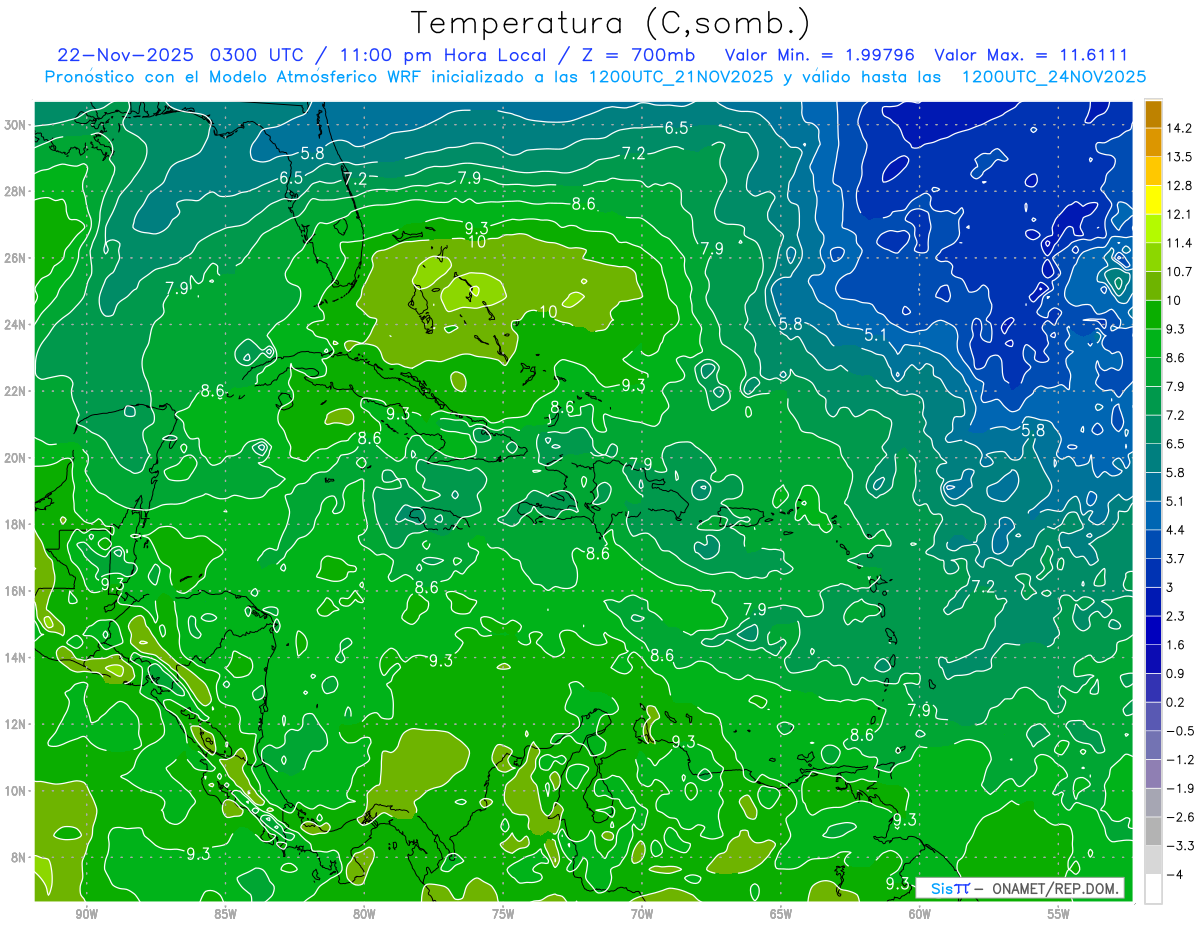Click the "10.7" color scale value
Image resolution: width=1200 pixels, height=927 pixels.
tap(1179, 272)
